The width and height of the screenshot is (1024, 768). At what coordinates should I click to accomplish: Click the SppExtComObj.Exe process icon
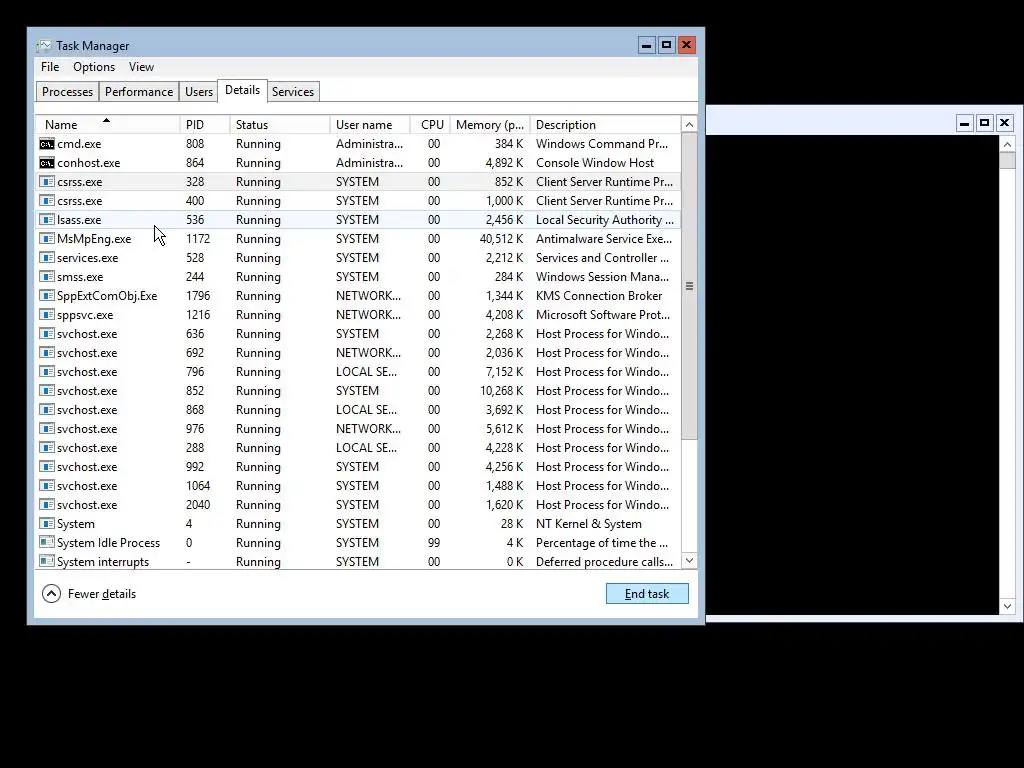click(46, 295)
